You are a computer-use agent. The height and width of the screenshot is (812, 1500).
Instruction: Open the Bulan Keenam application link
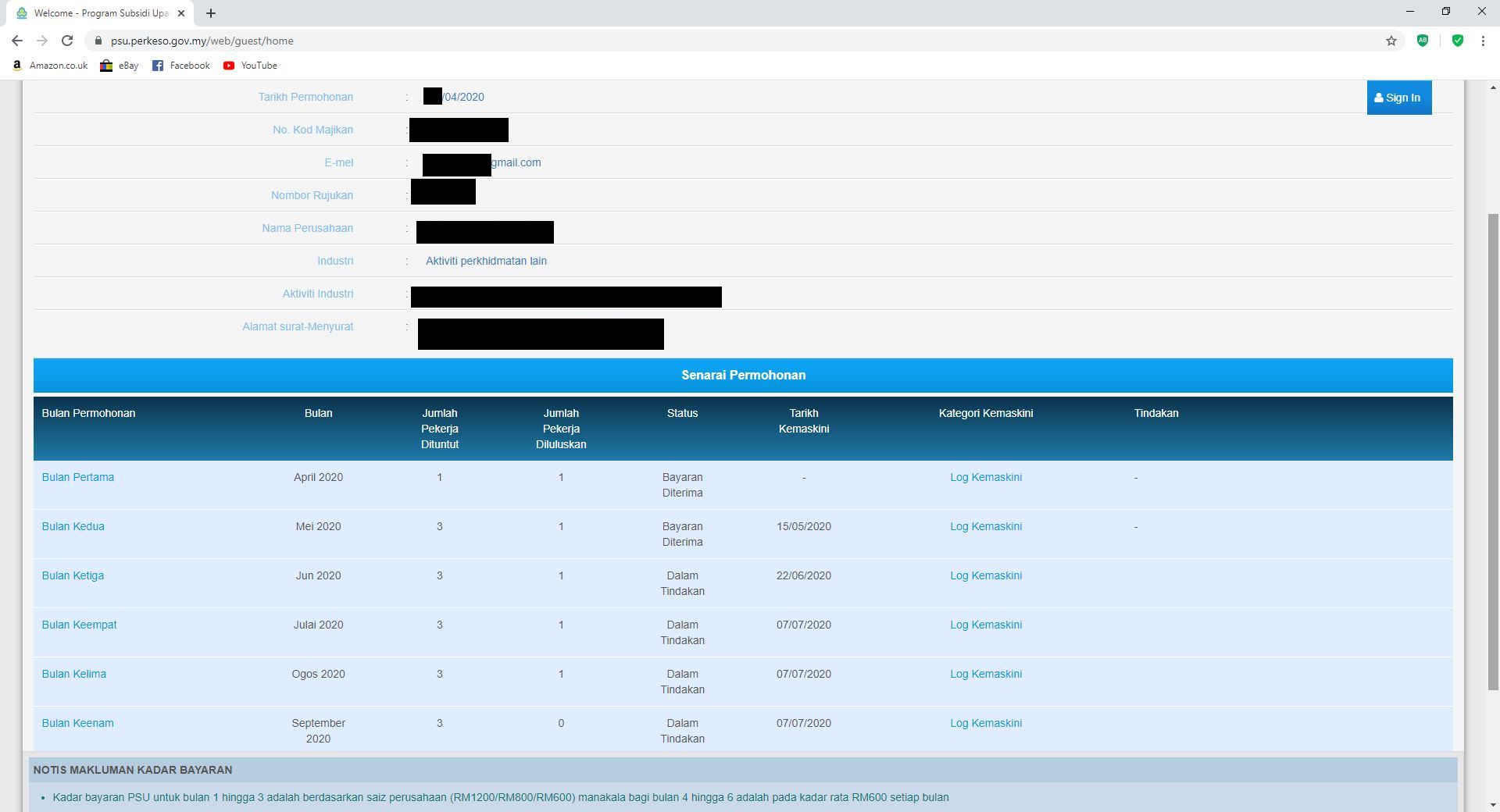pos(78,723)
